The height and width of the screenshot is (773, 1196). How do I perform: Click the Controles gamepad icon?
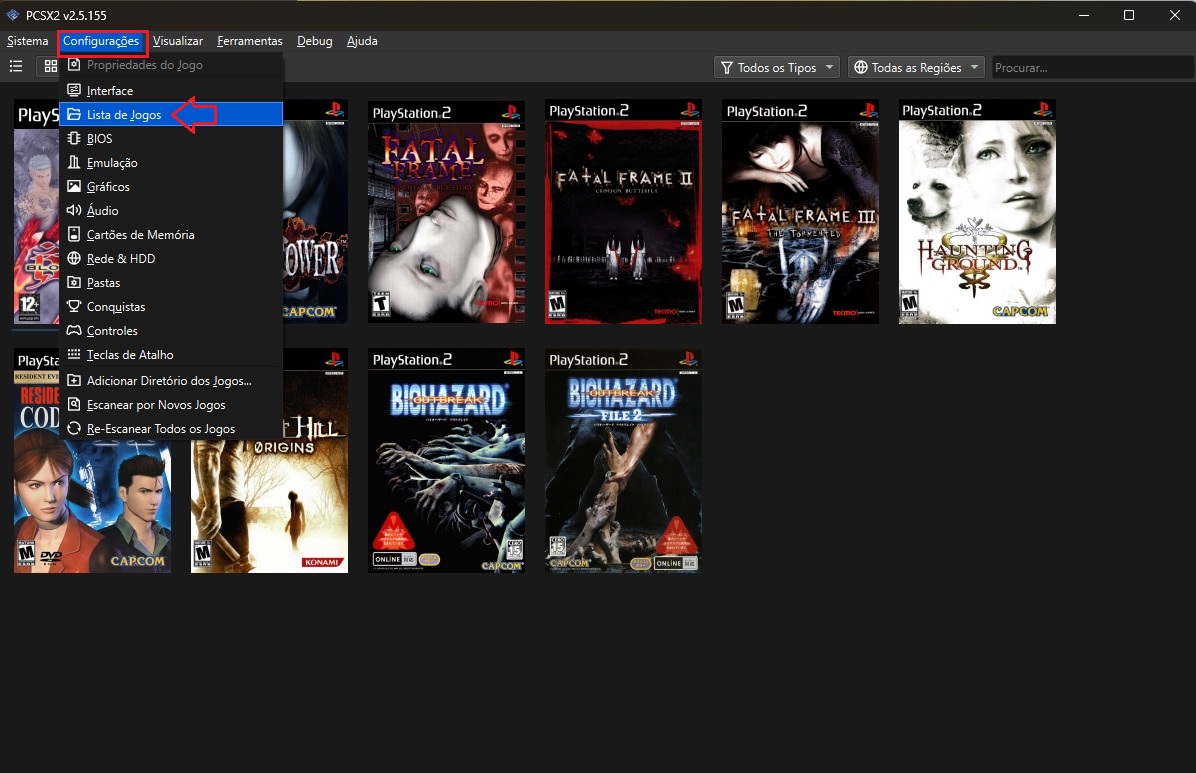coord(73,331)
